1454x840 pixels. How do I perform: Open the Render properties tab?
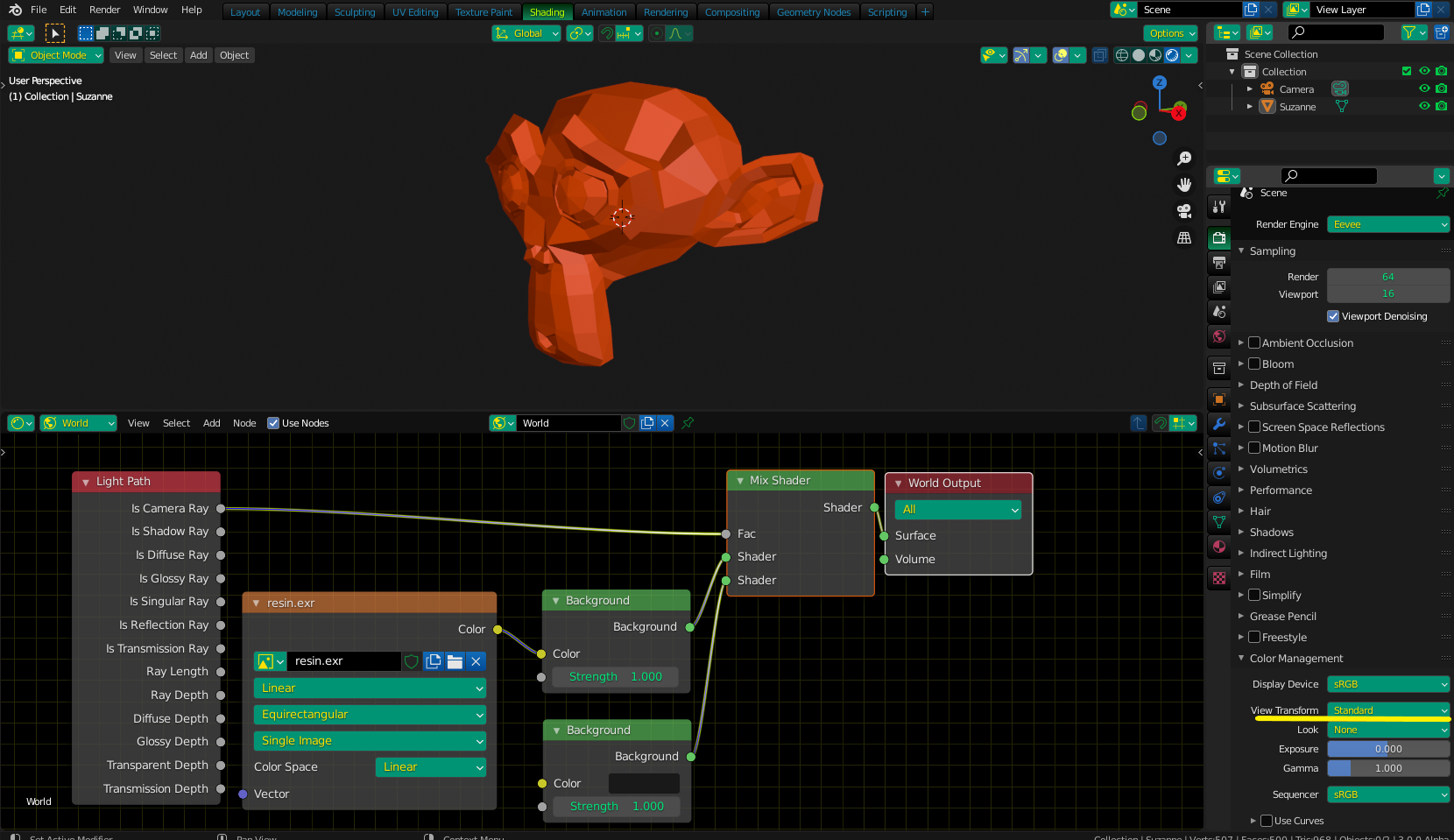coord(1219,238)
